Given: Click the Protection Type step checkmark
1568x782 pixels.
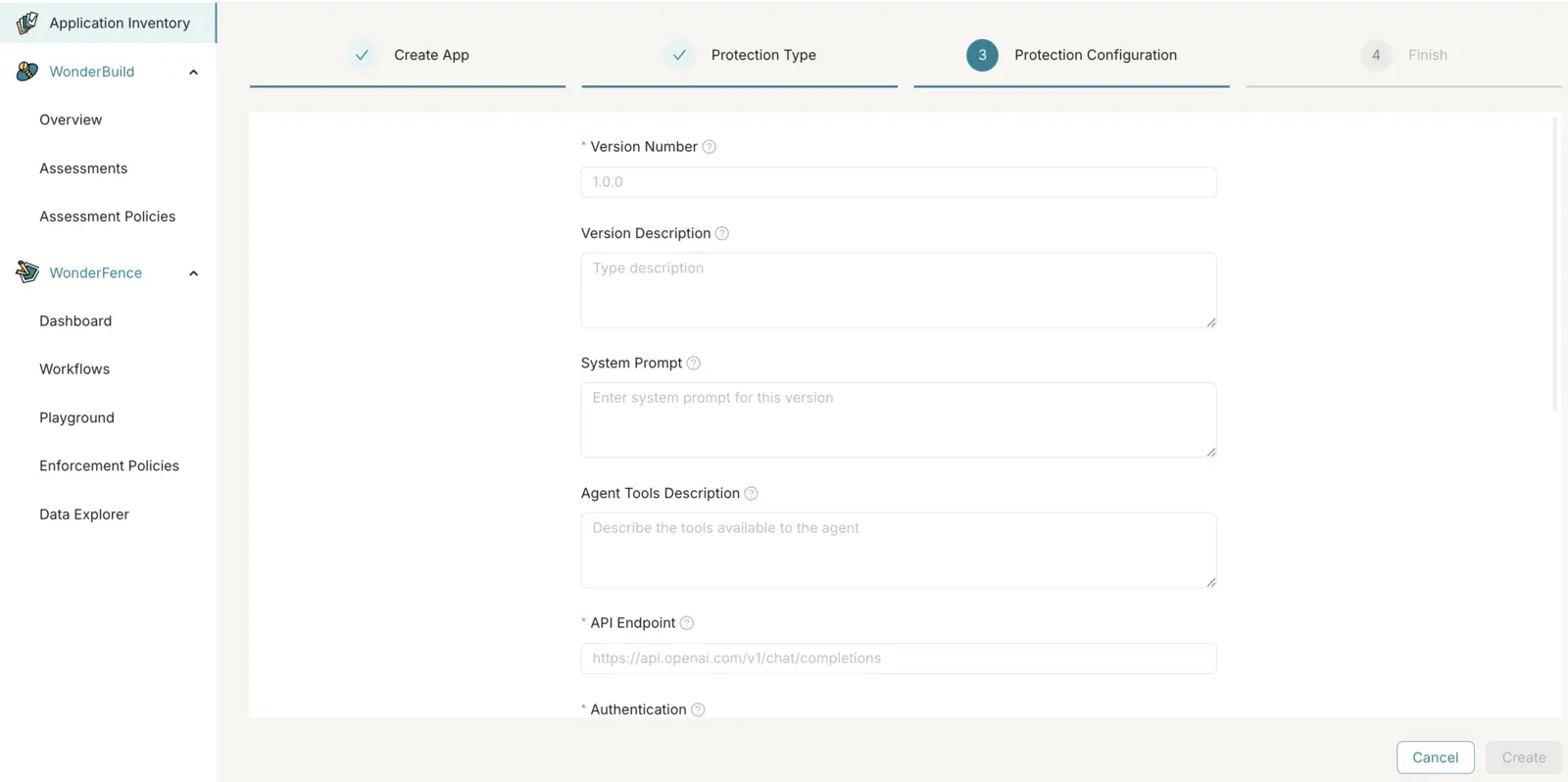Looking at the screenshot, I should 679,55.
